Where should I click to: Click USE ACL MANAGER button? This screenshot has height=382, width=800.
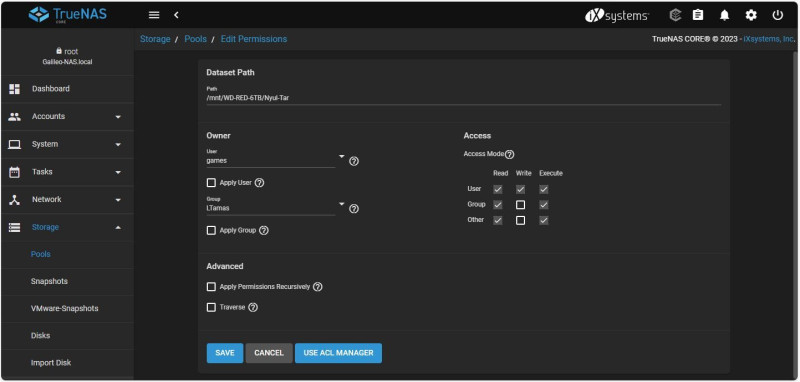[x=338, y=353]
